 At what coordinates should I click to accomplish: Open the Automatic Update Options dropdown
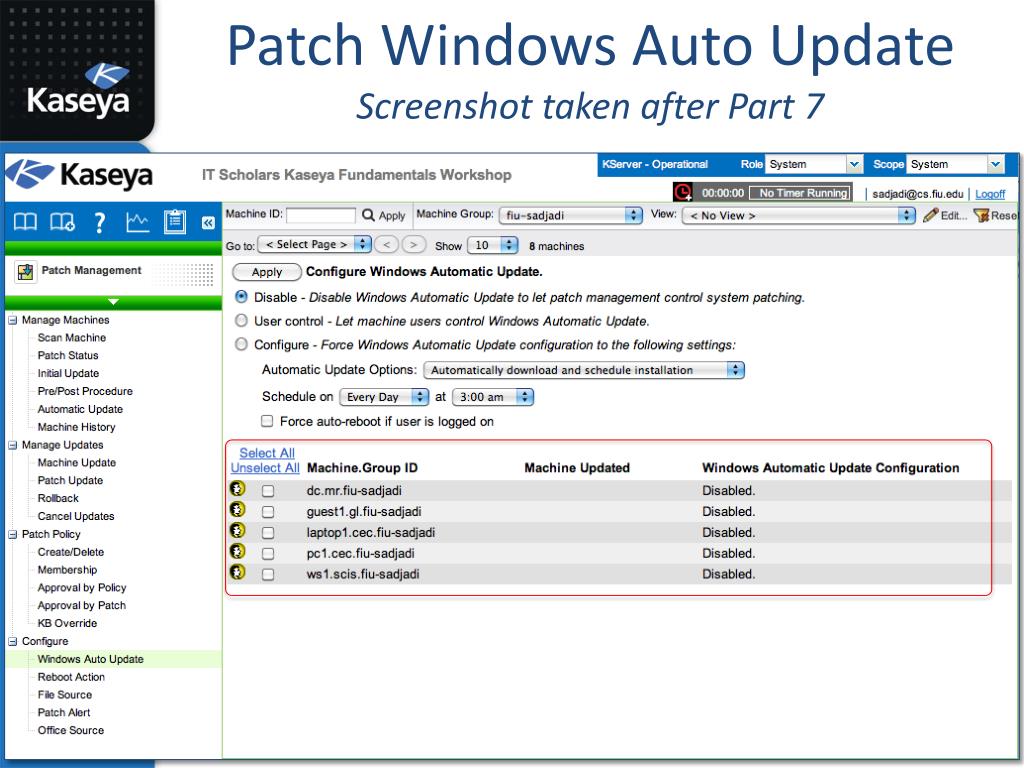(x=584, y=370)
